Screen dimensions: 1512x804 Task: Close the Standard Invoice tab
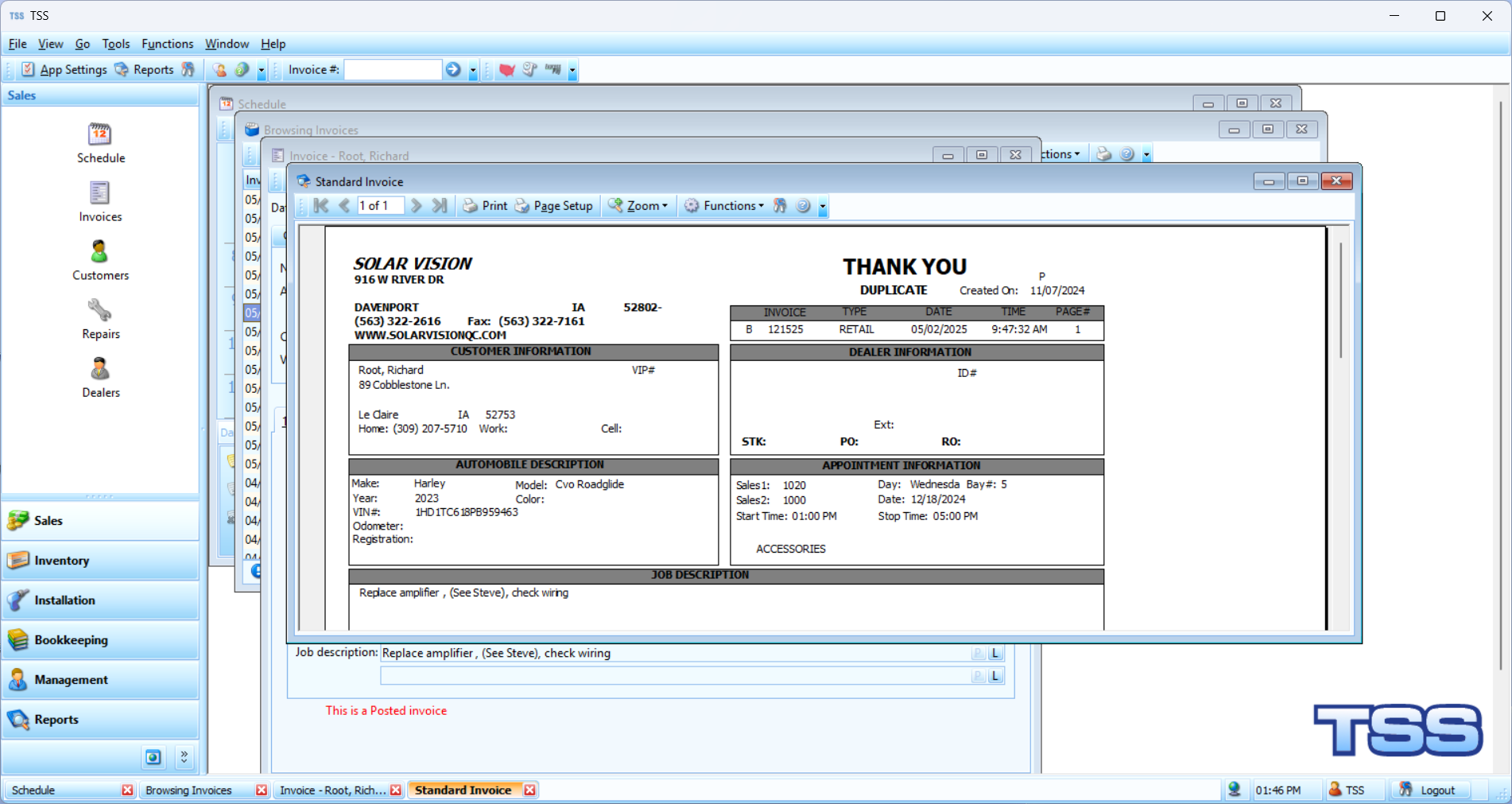[529, 790]
